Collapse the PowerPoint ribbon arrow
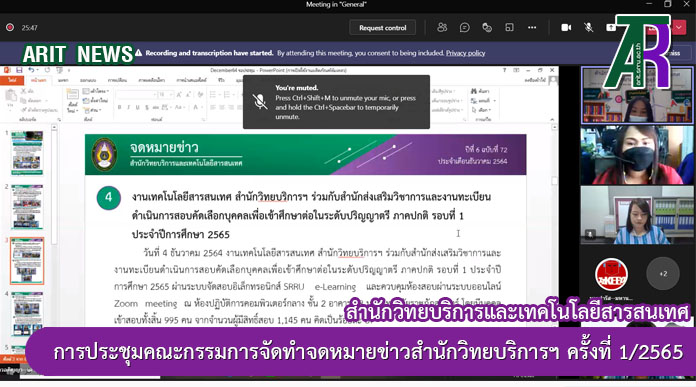This screenshot has height=387, width=696. point(552,119)
